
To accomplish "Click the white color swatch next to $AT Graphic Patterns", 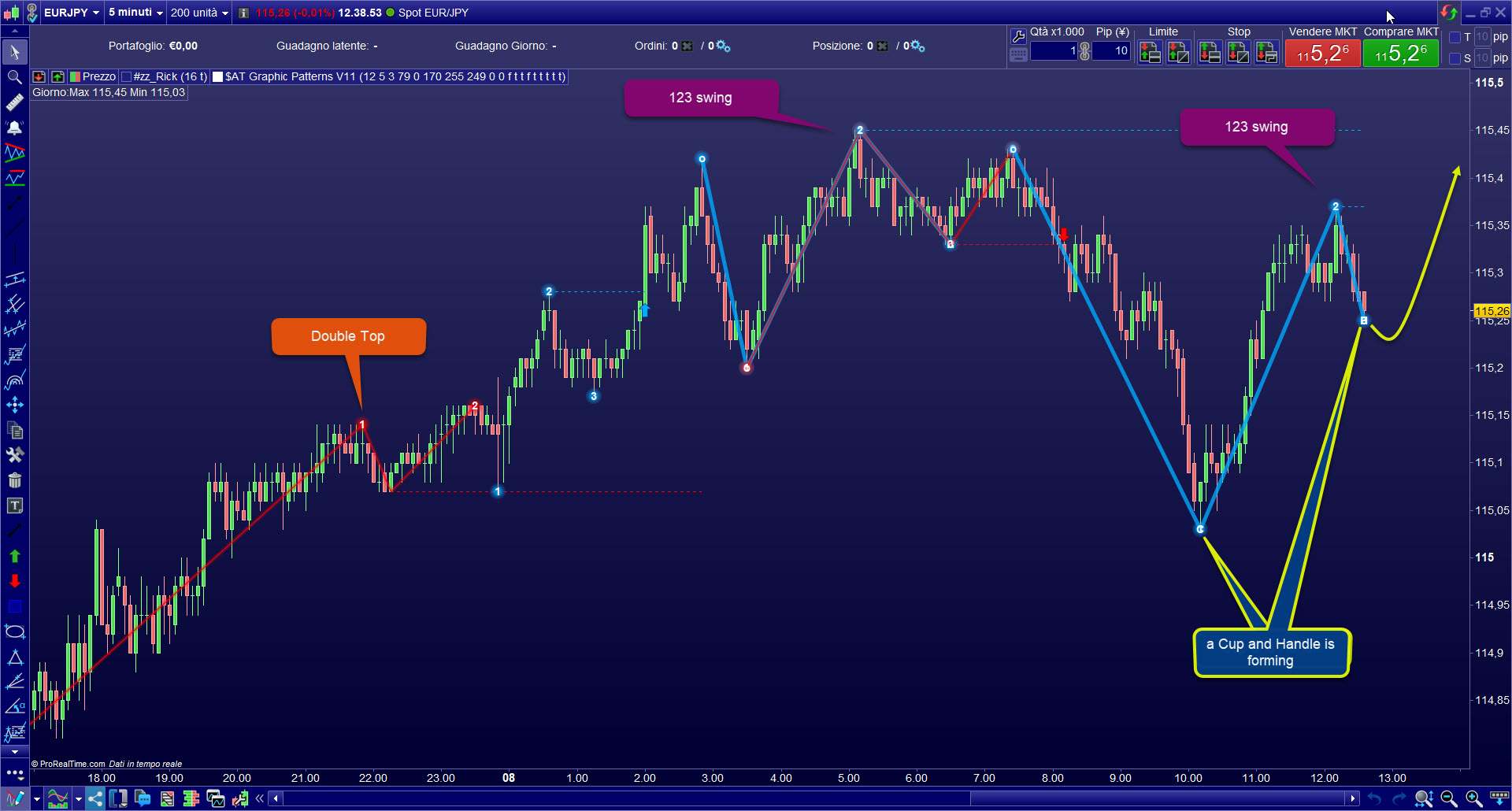I will [x=218, y=76].
